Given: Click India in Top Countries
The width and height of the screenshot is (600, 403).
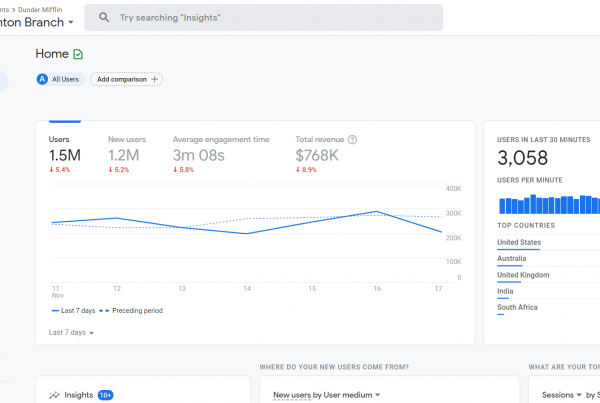Looking at the screenshot, I should [x=505, y=291].
